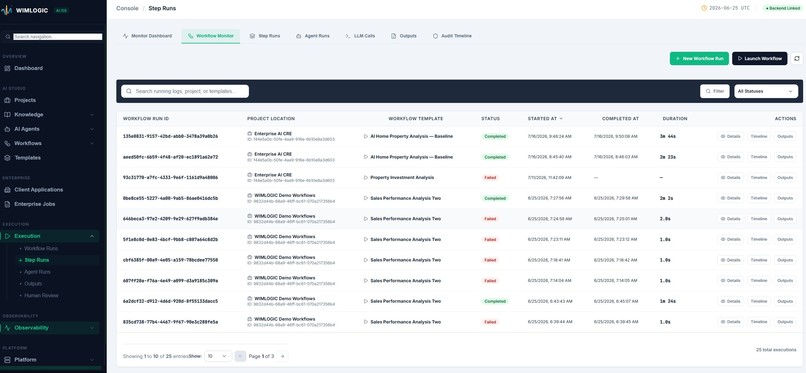Screen dimensions: 806x373
Task: Click Console breadcrumb link
Action: tap(127, 8)
